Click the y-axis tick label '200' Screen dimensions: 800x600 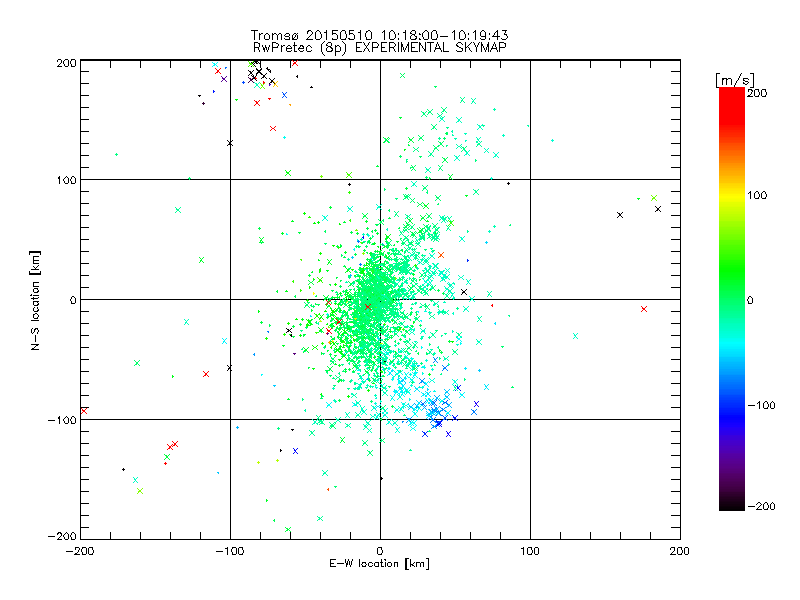66,63
